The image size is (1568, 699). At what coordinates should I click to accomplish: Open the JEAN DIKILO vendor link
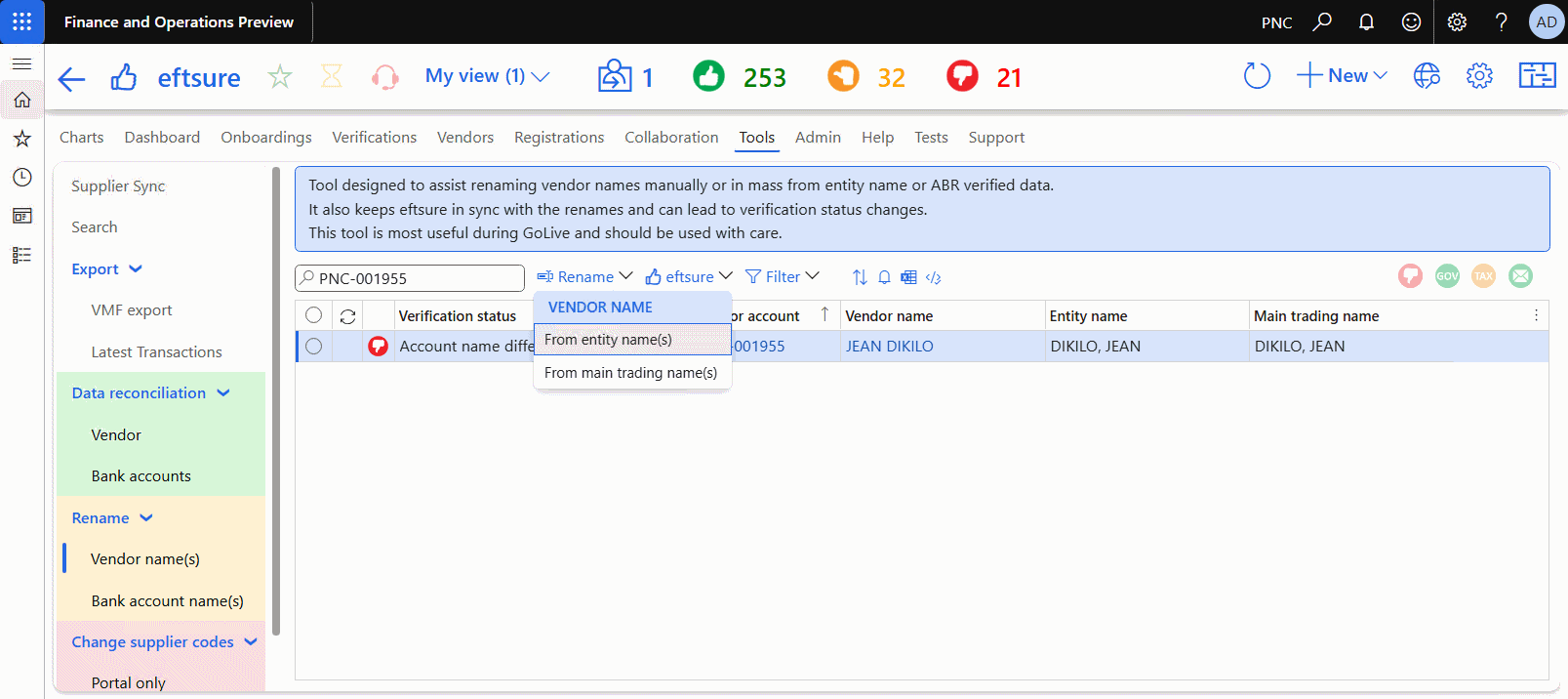pos(890,347)
